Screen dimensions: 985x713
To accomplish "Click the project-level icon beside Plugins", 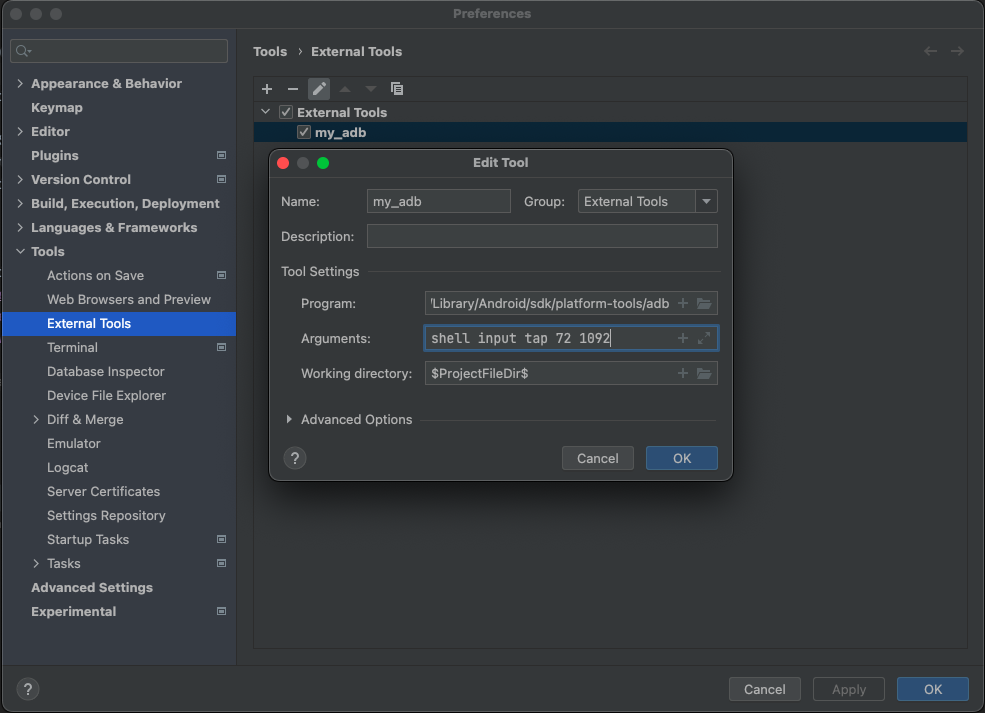I will pos(221,155).
